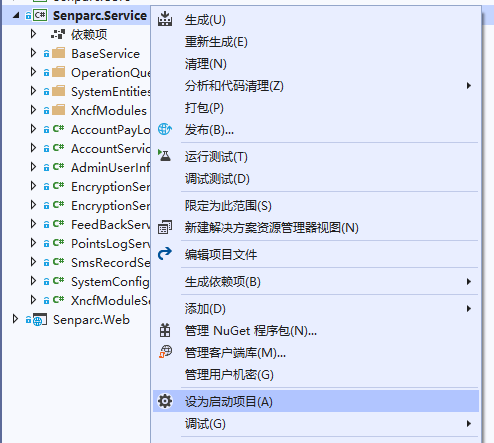494x443 pixels.
Task: Choose 运行测试(T) menu entry
Action: tap(316, 157)
